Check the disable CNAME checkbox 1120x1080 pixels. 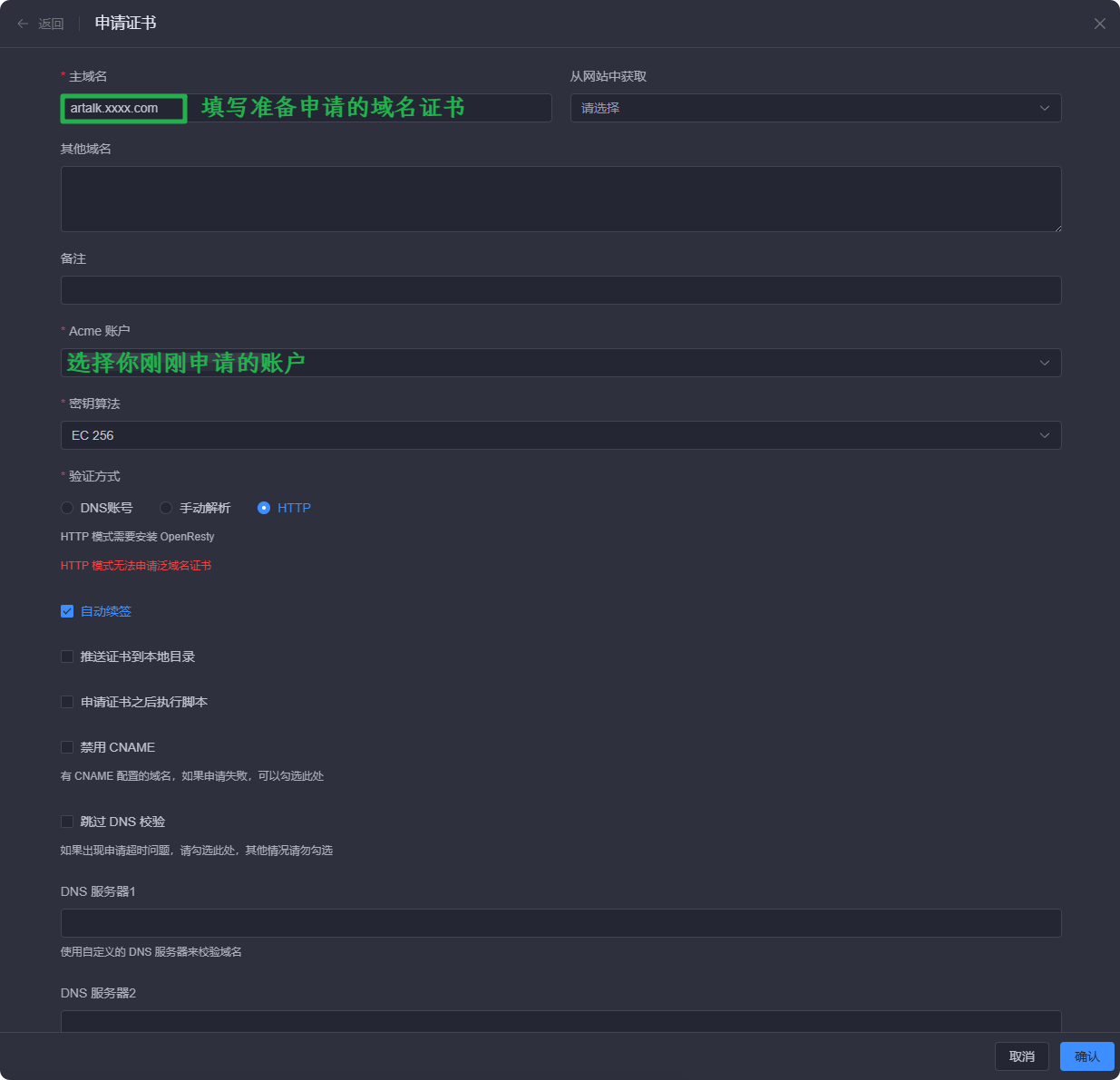(x=67, y=747)
